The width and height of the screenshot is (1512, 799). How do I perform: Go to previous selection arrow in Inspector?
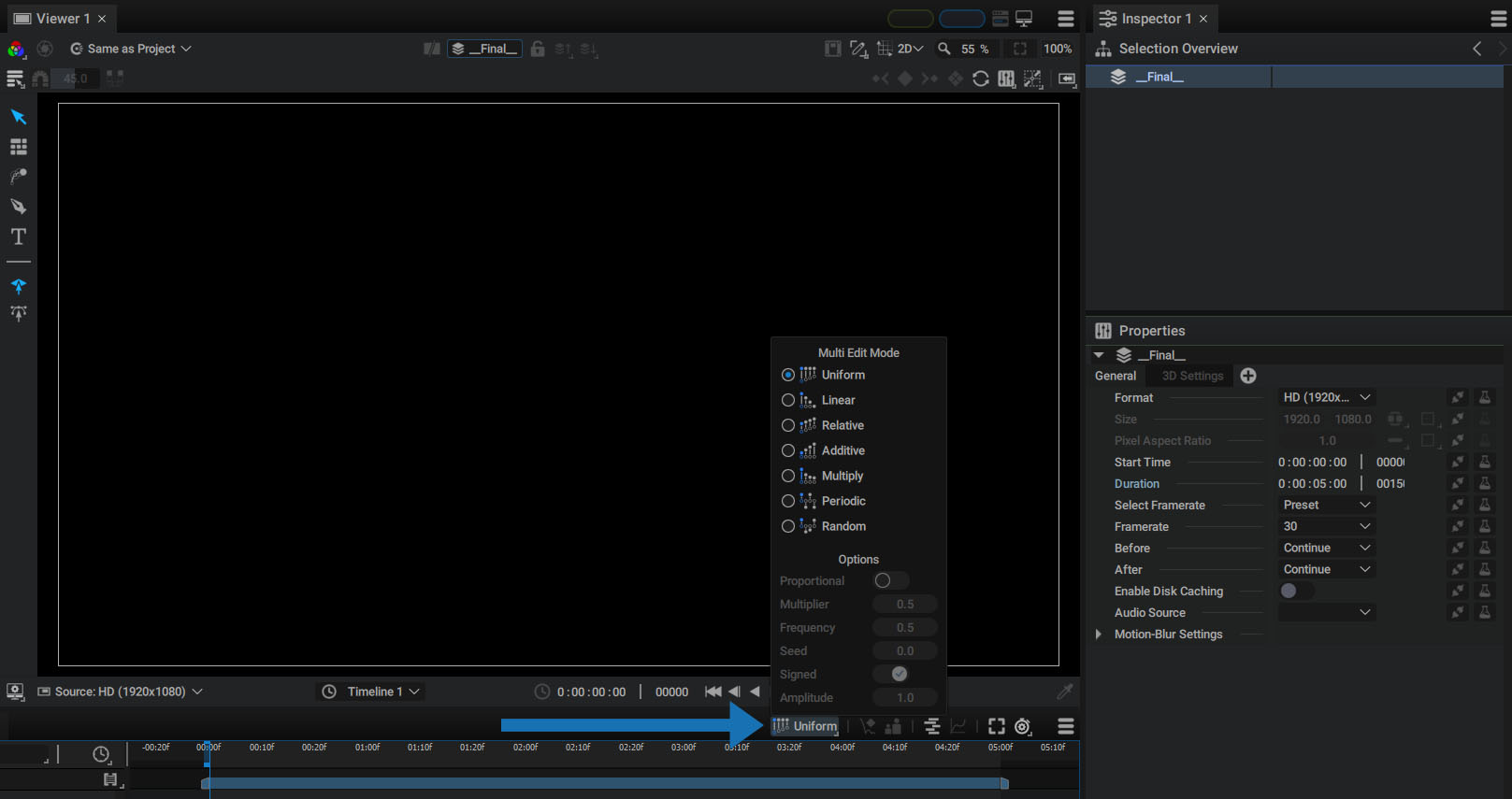1477,49
